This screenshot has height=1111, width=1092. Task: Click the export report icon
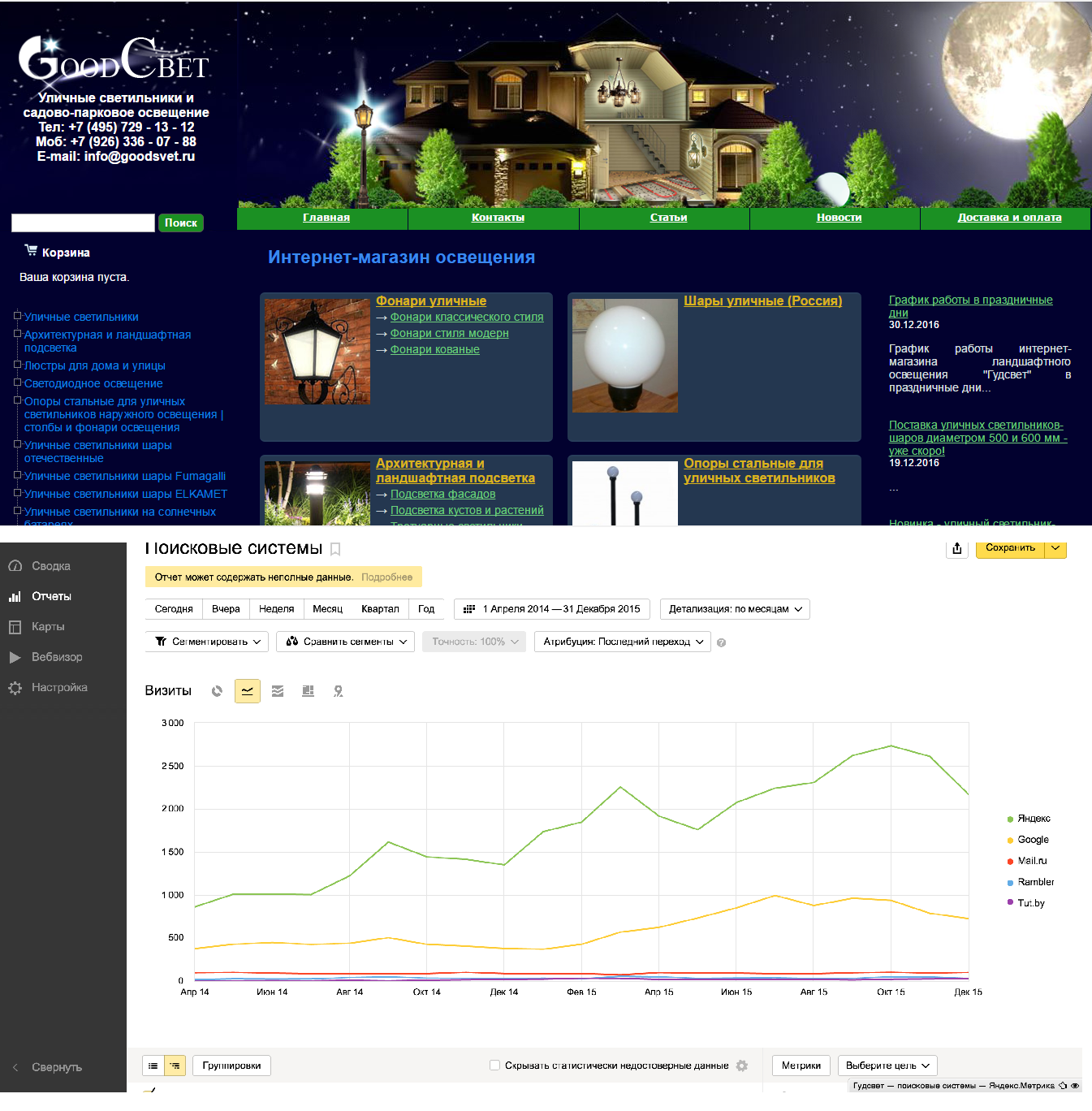[x=957, y=548]
